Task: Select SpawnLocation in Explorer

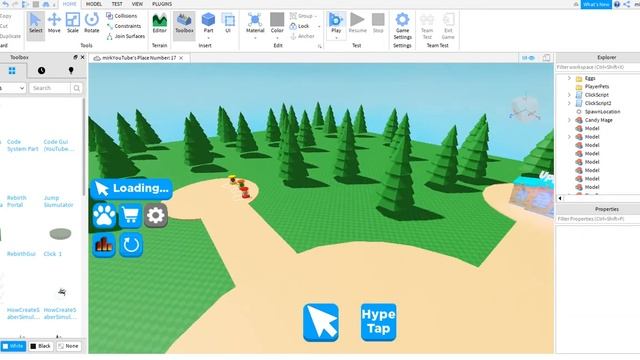Action: pyautogui.click(x=602, y=111)
